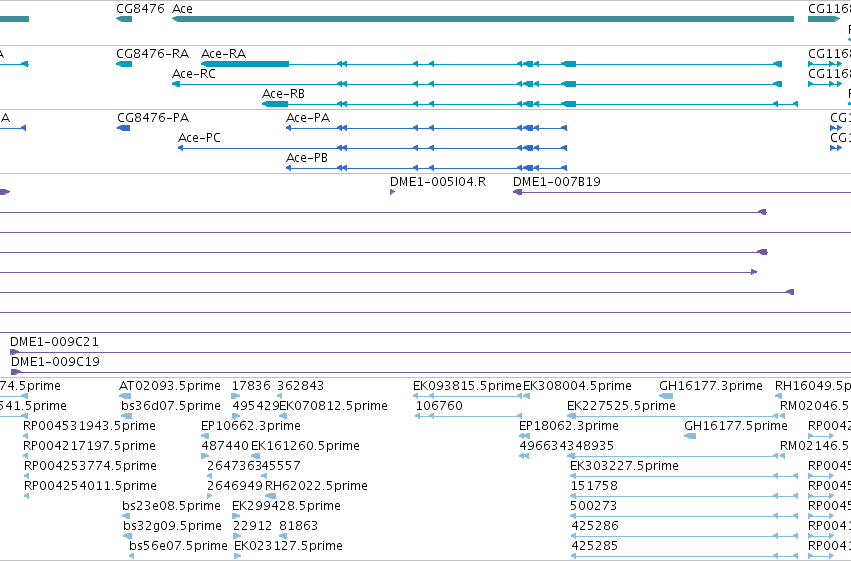
Task: Select the 500273 EST label
Action: click(593, 506)
